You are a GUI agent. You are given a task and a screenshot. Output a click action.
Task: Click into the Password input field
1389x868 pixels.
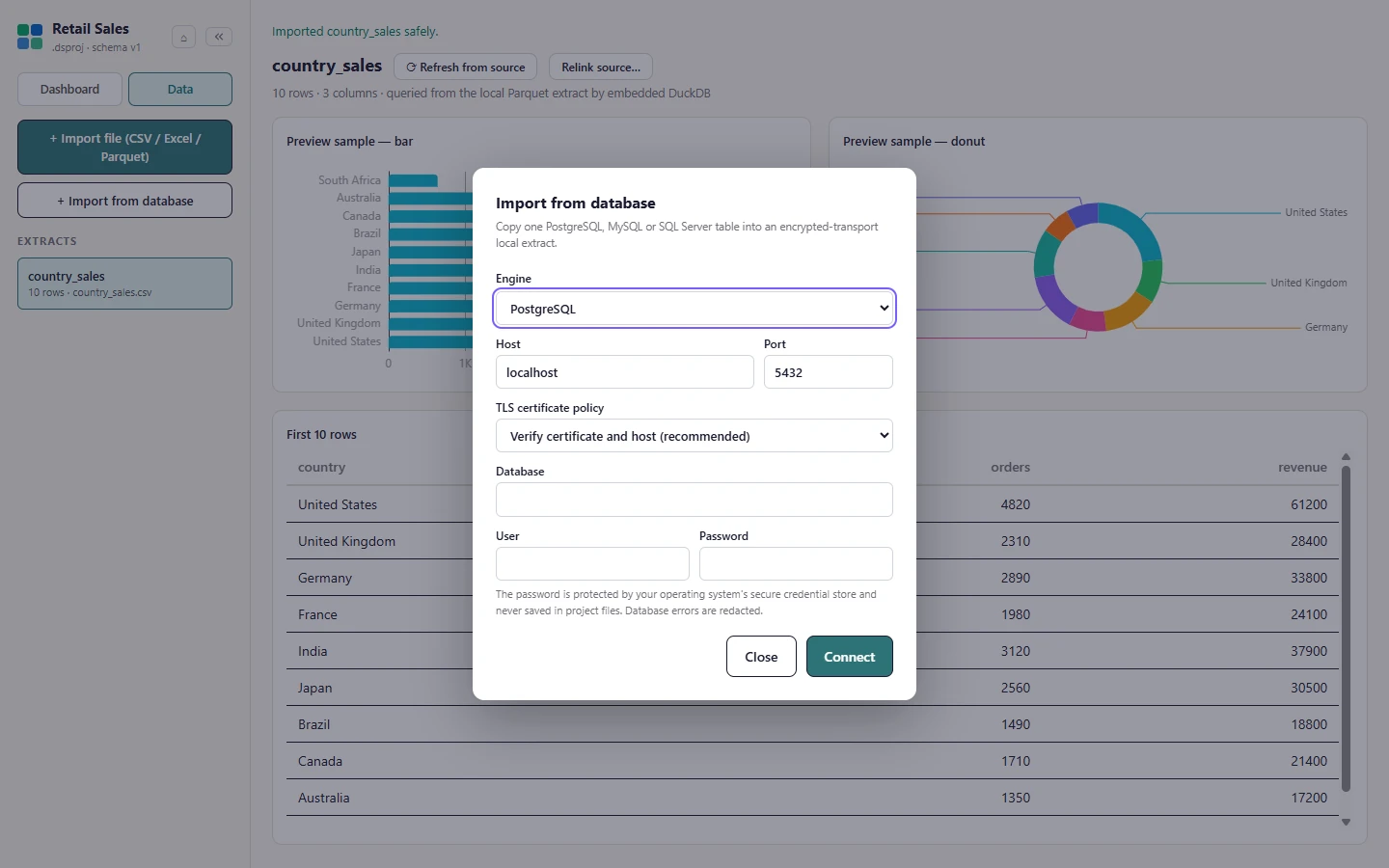[x=796, y=564]
